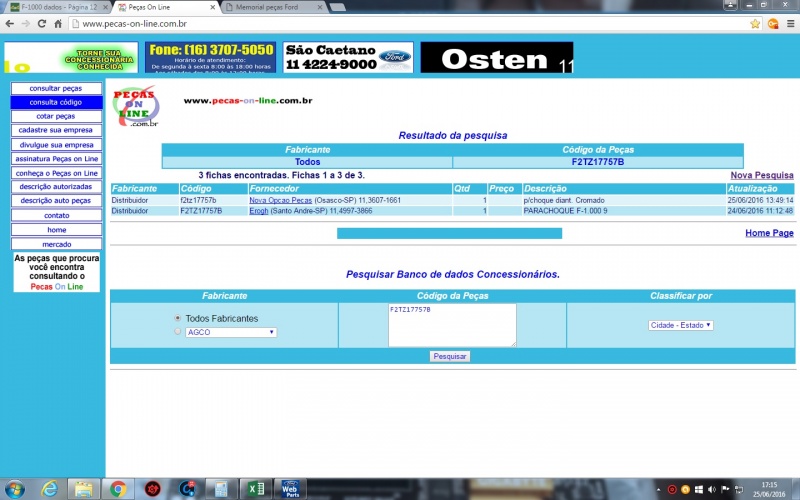Open the 'Cidade - Estado' sort dropdown
The width and height of the screenshot is (800, 500).
681,325
